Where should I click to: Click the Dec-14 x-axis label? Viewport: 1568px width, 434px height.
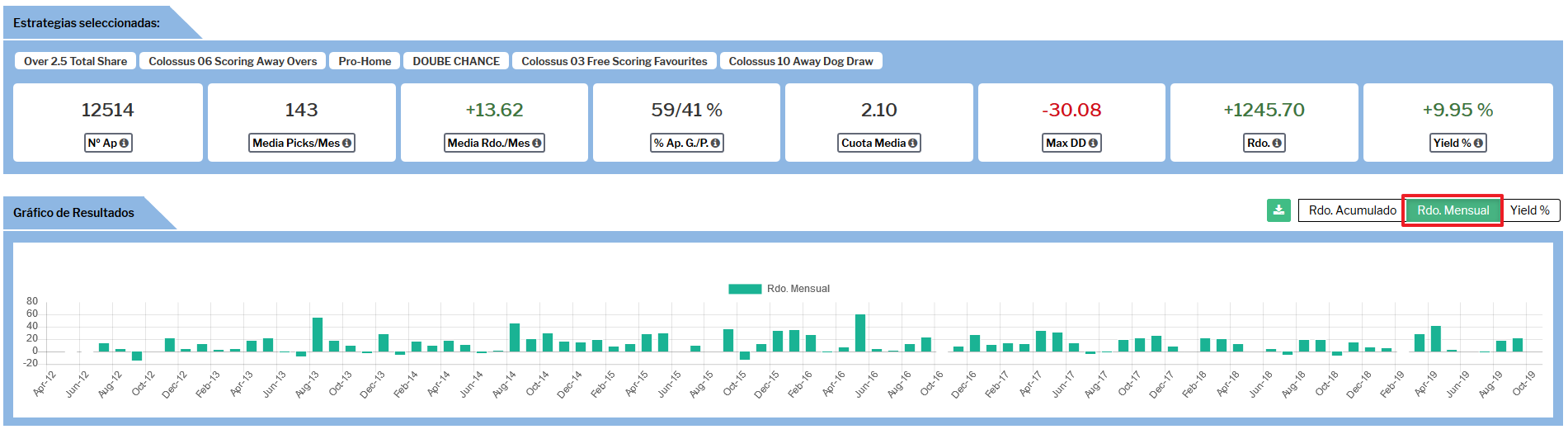(x=570, y=384)
